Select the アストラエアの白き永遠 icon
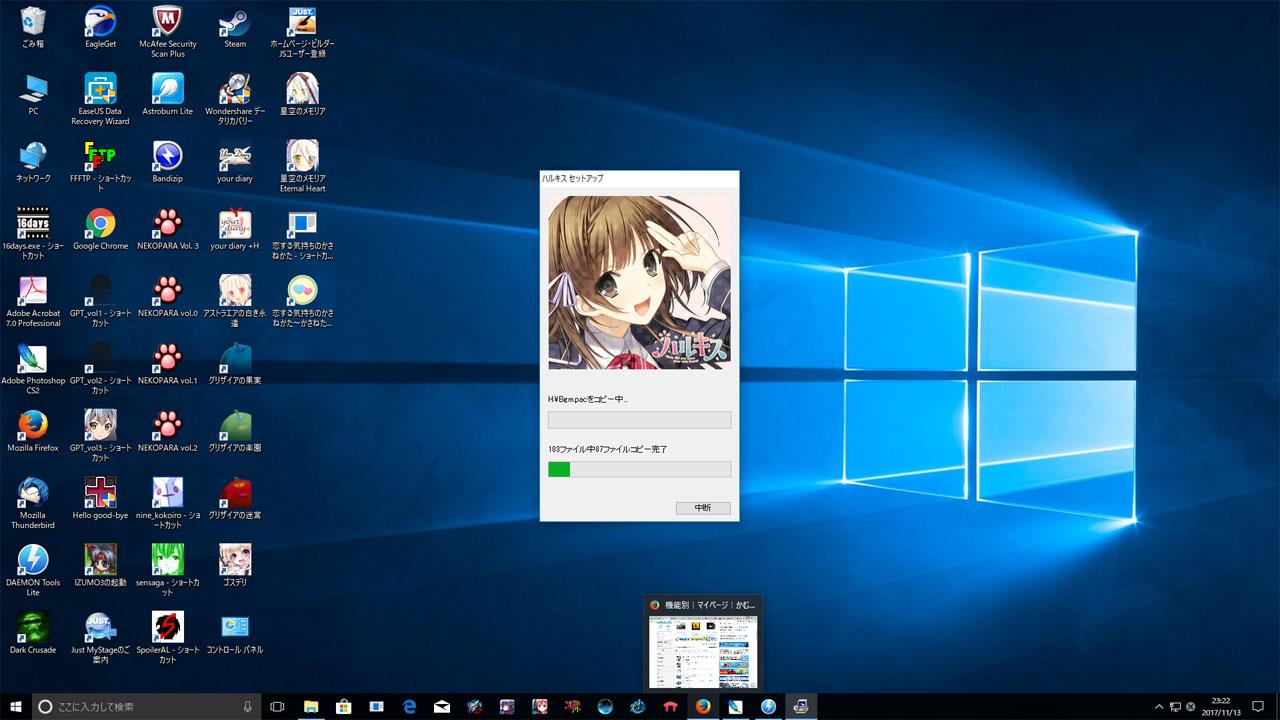This screenshot has height=720, width=1280. [235, 301]
